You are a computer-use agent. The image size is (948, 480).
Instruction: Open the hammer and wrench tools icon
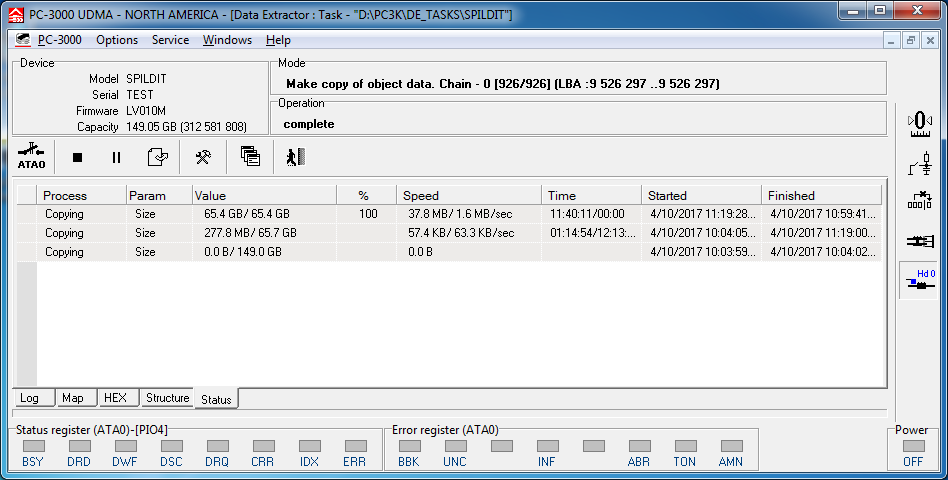coord(203,157)
